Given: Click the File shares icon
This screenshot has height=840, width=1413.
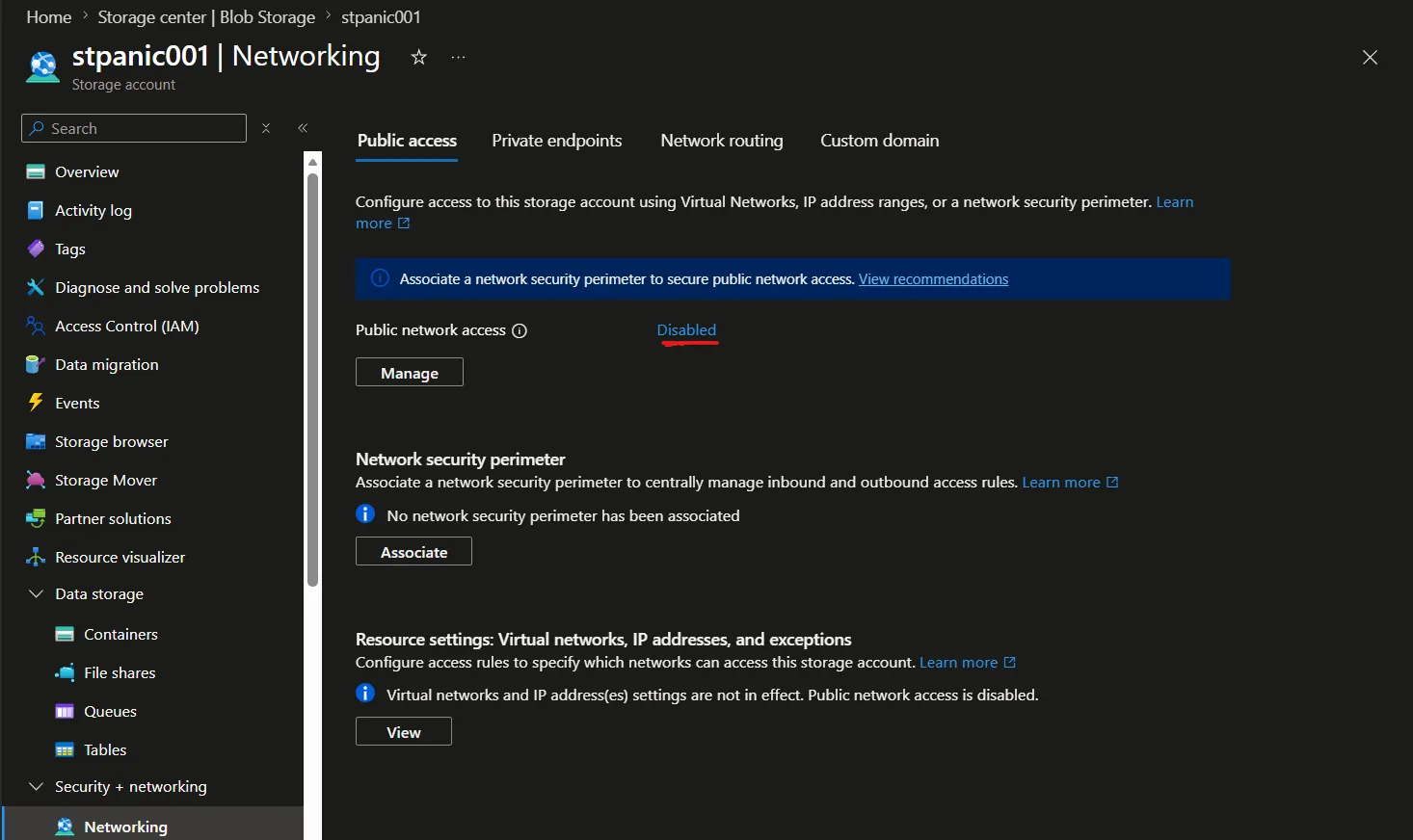Looking at the screenshot, I should pos(65,672).
